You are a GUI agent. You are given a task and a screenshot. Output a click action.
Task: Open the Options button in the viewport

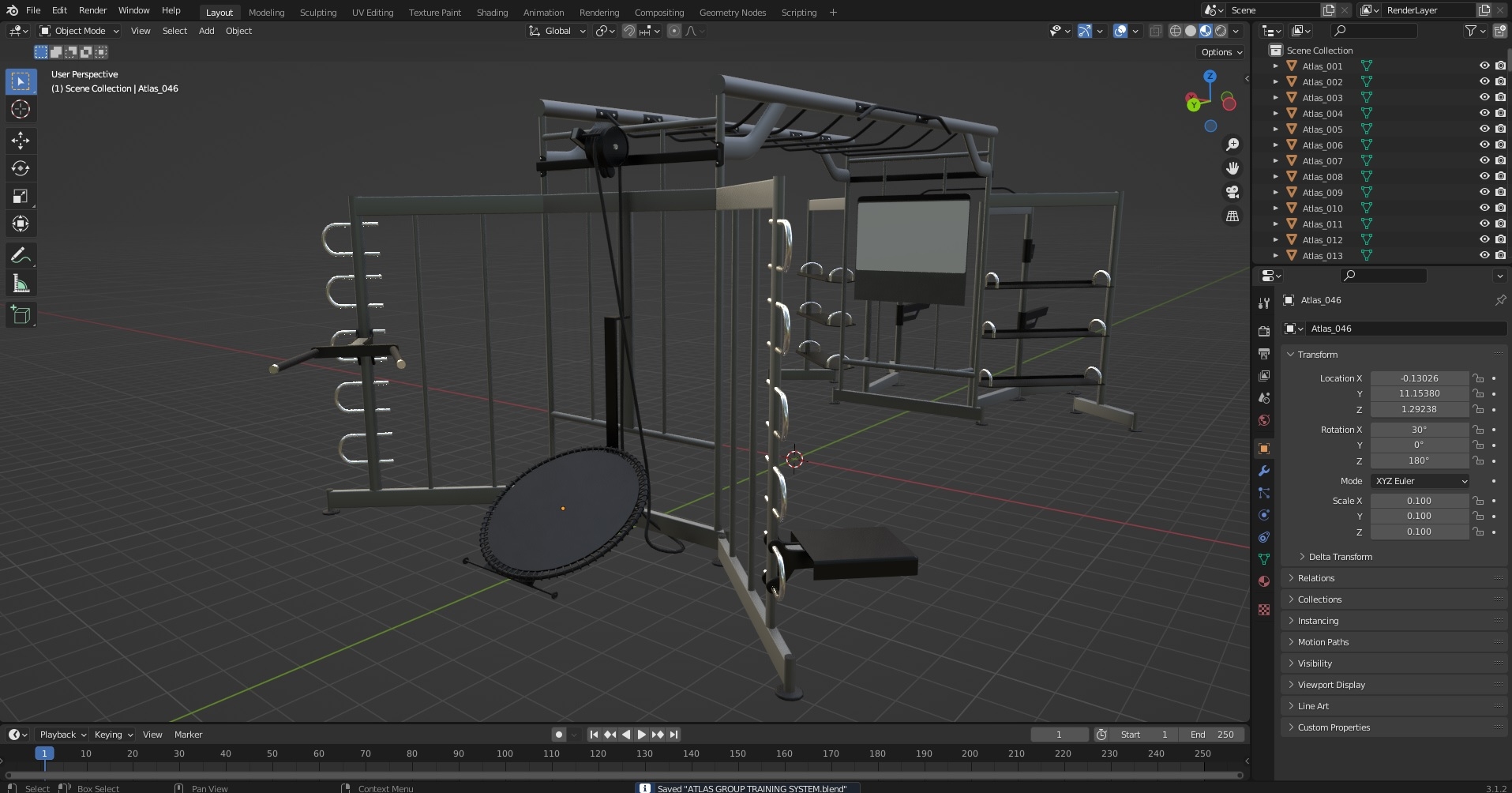[1221, 52]
